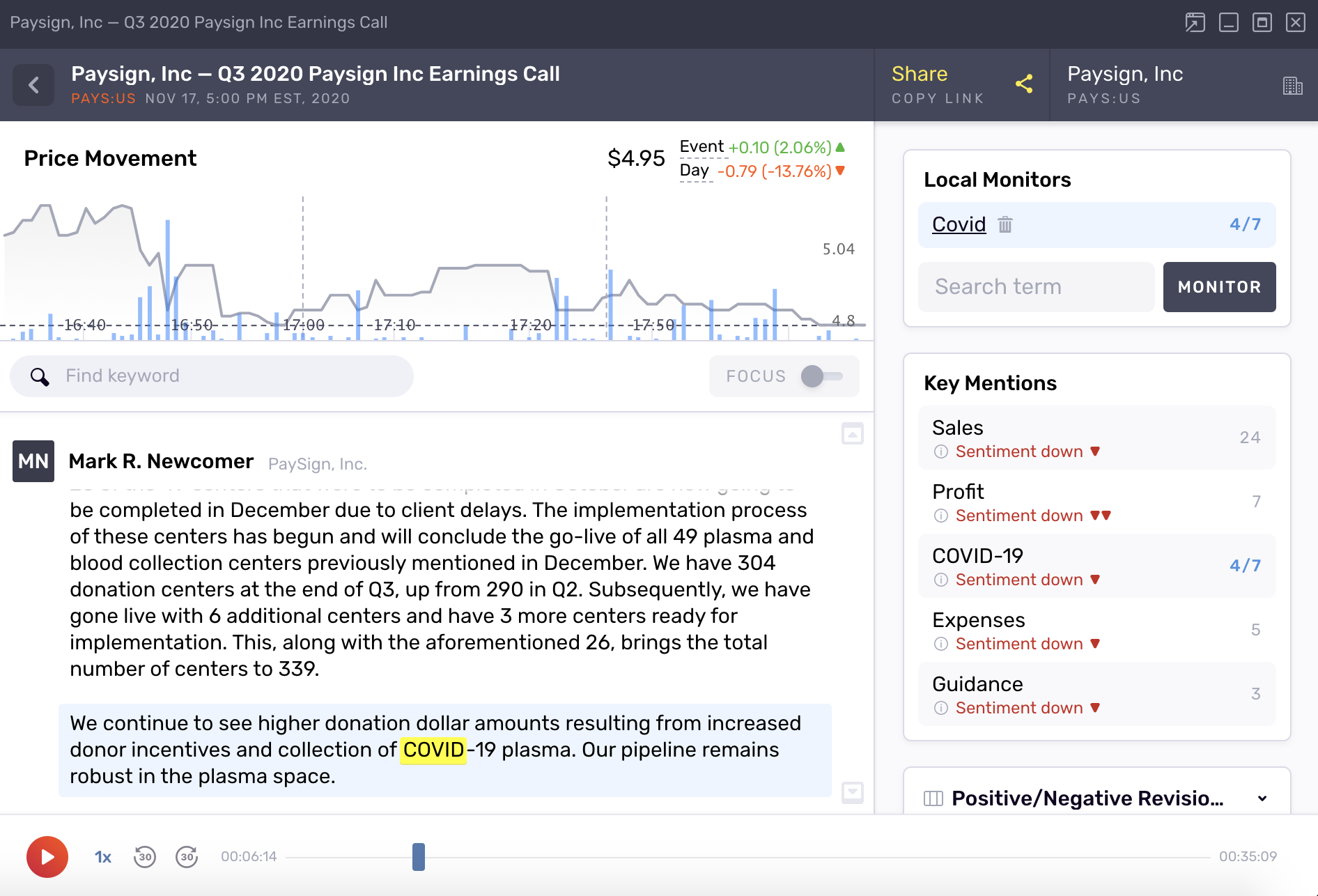Click the Find keyword magnifier icon
This screenshot has height=896, width=1318.
click(40, 377)
